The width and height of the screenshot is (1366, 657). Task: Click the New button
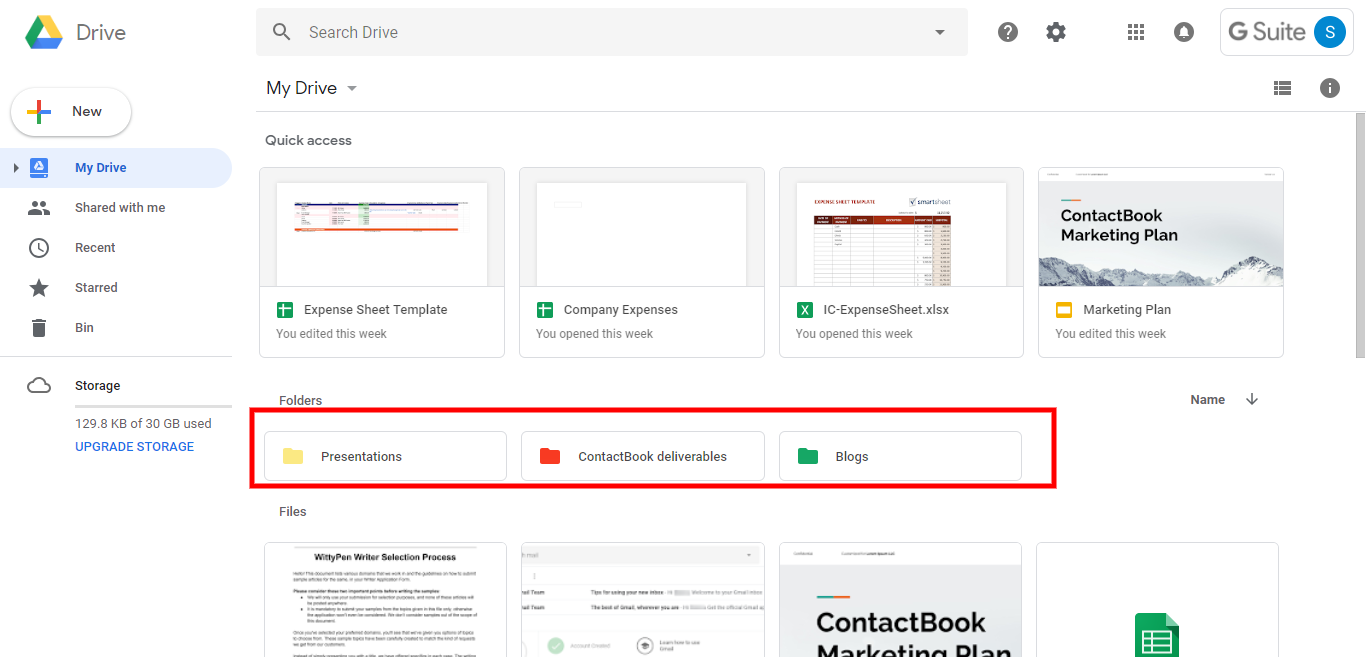click(71, 112)
